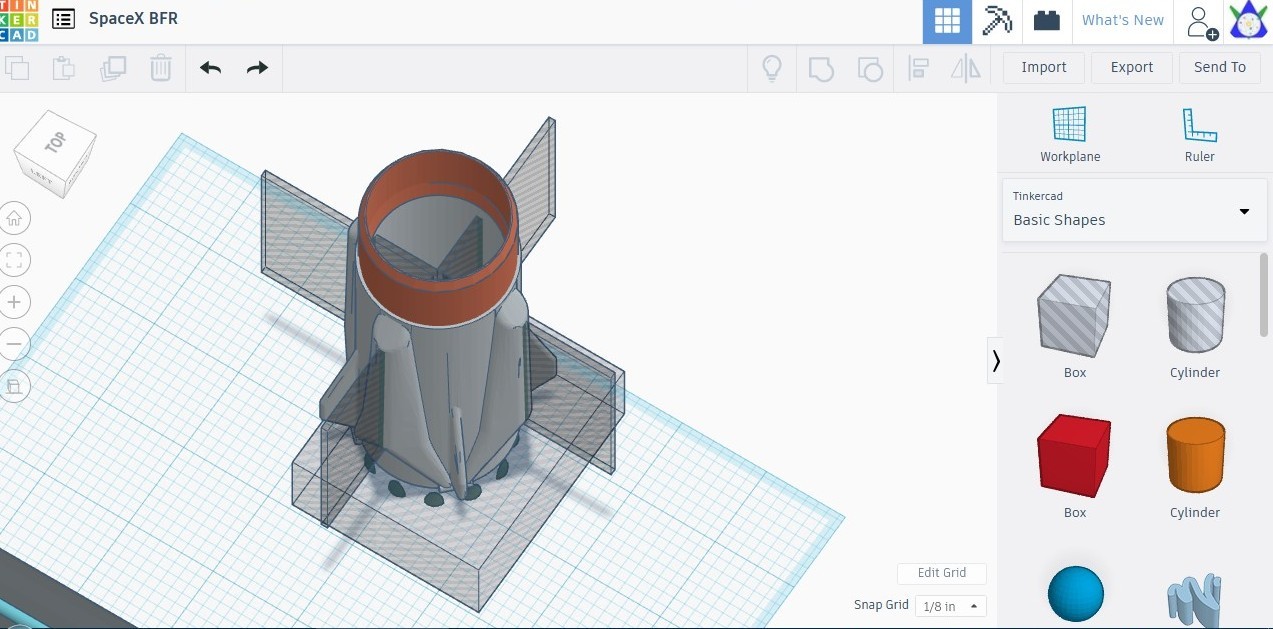Click the Tinkercad logo
This screenshot has height=629, width=1273.
19,20
